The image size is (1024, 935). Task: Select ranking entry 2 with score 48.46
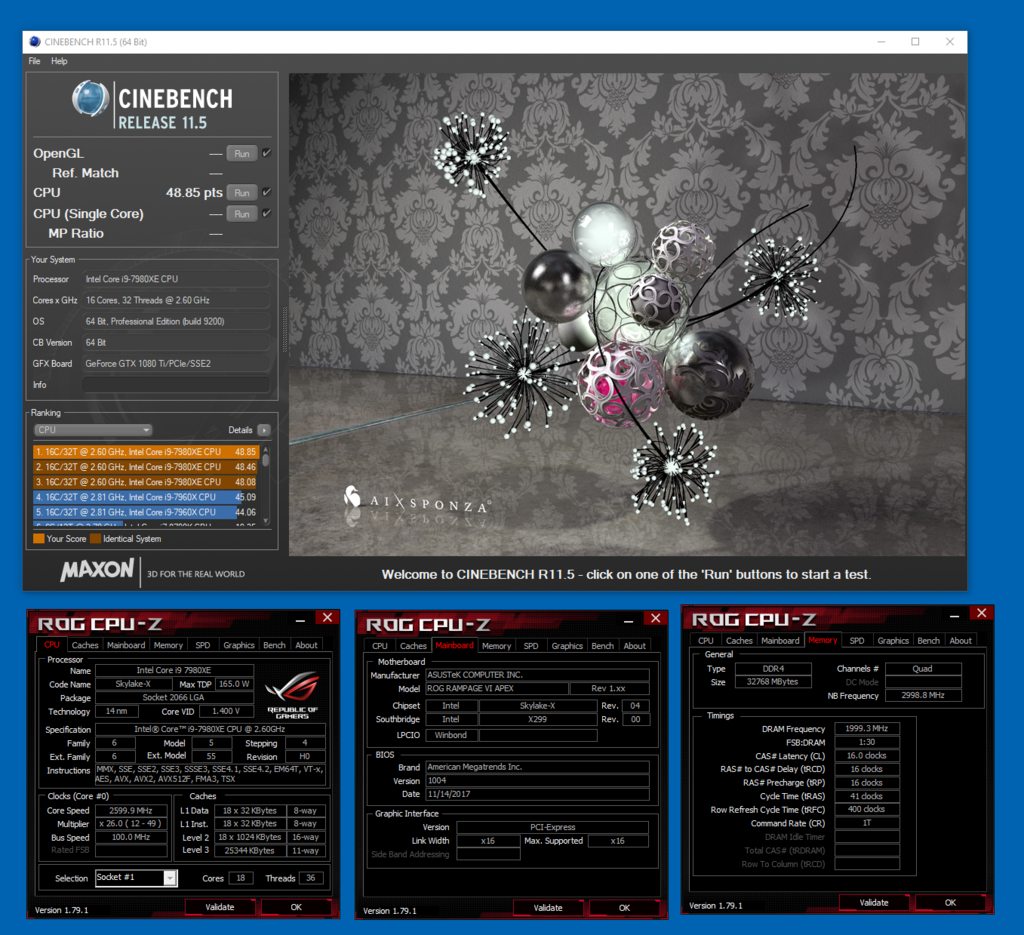tap(146, 467)
